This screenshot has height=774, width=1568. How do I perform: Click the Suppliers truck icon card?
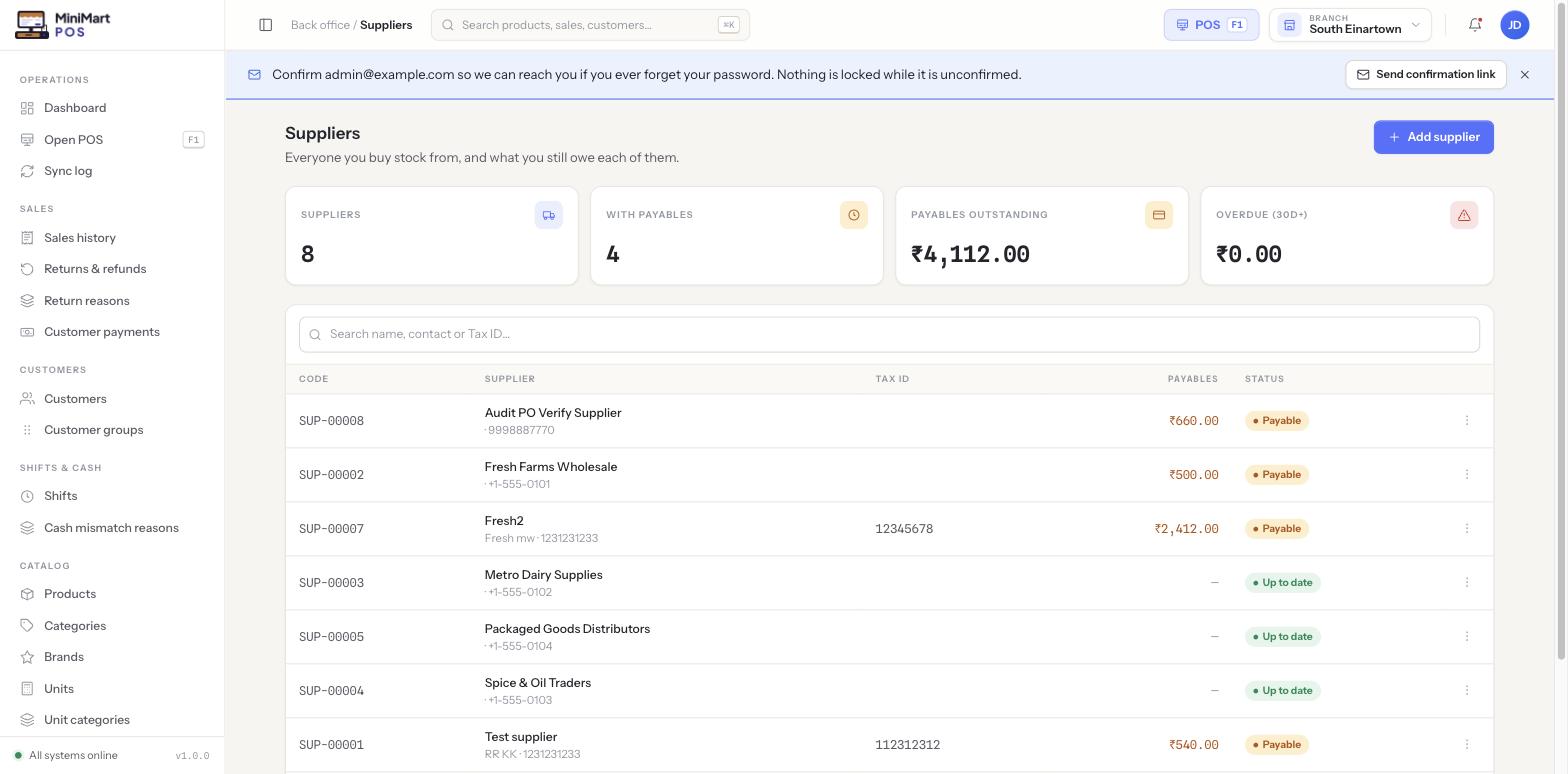click(549, 215)
